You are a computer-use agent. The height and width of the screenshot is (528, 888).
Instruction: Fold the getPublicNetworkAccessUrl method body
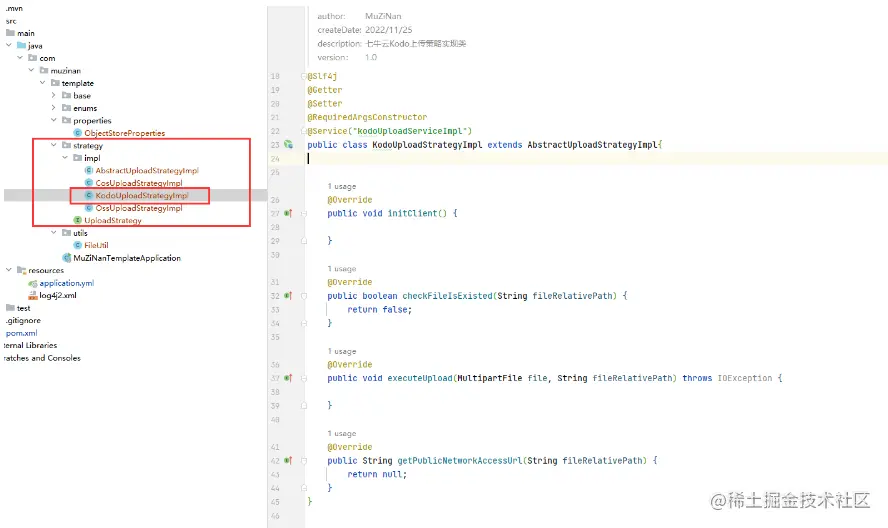(304, 461)
